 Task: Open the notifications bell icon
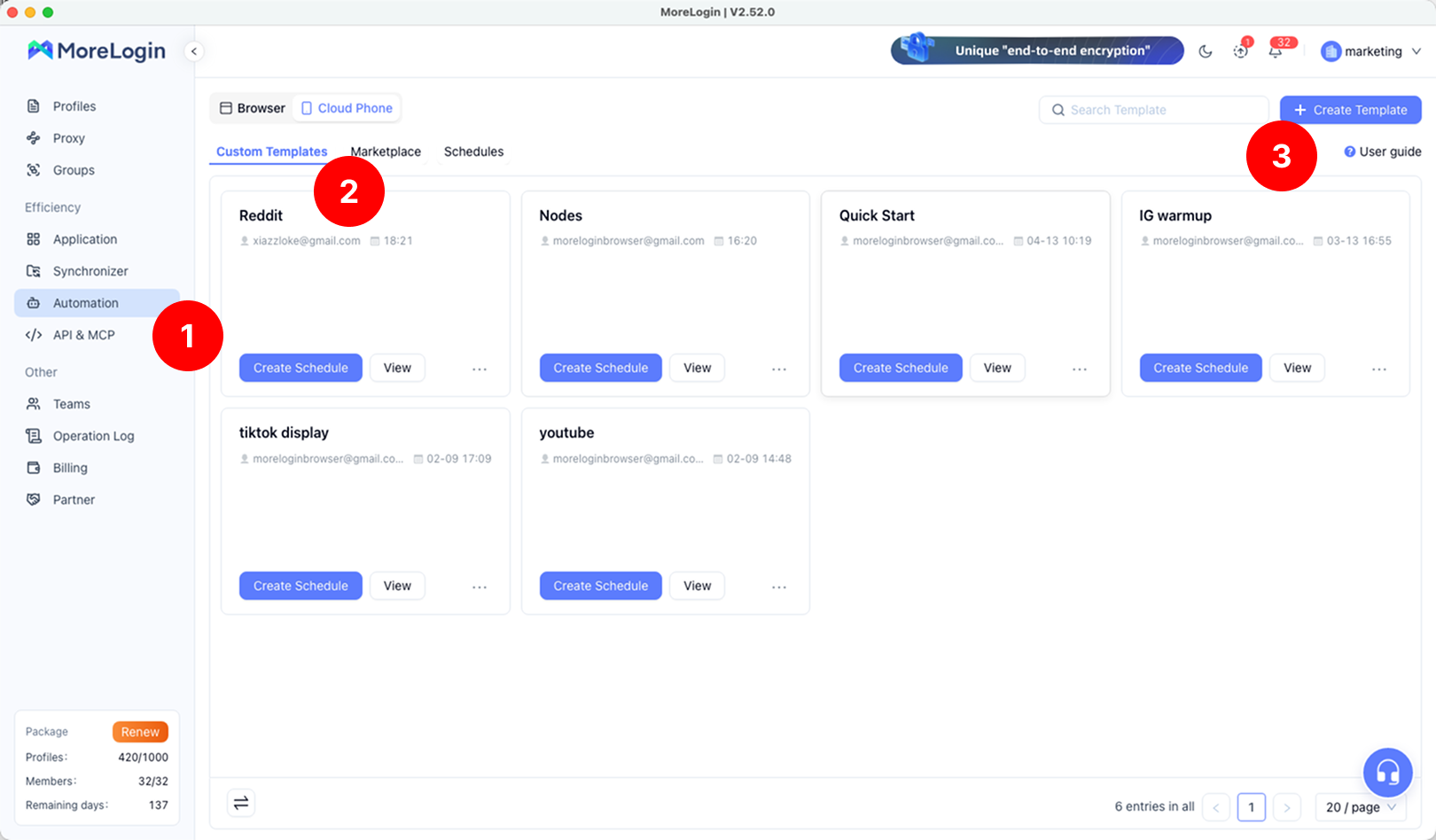tap(1276, 51)
